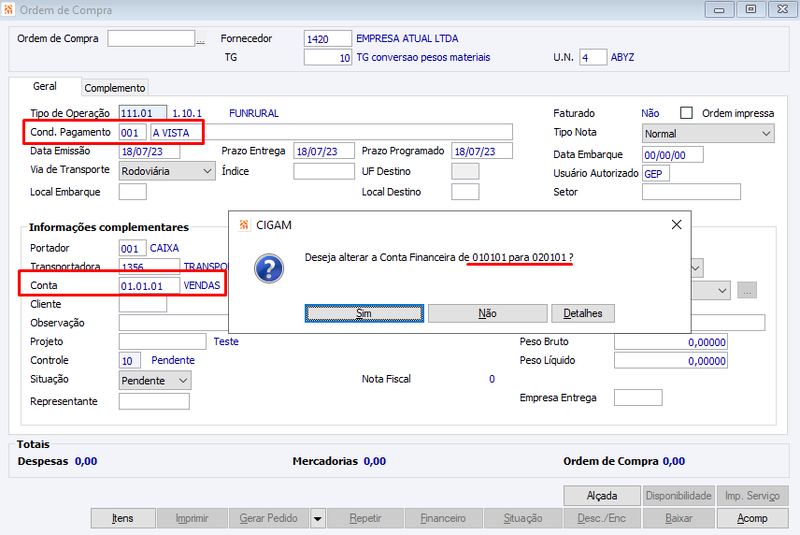Click the Imprimir button

[x=192, y=518]
